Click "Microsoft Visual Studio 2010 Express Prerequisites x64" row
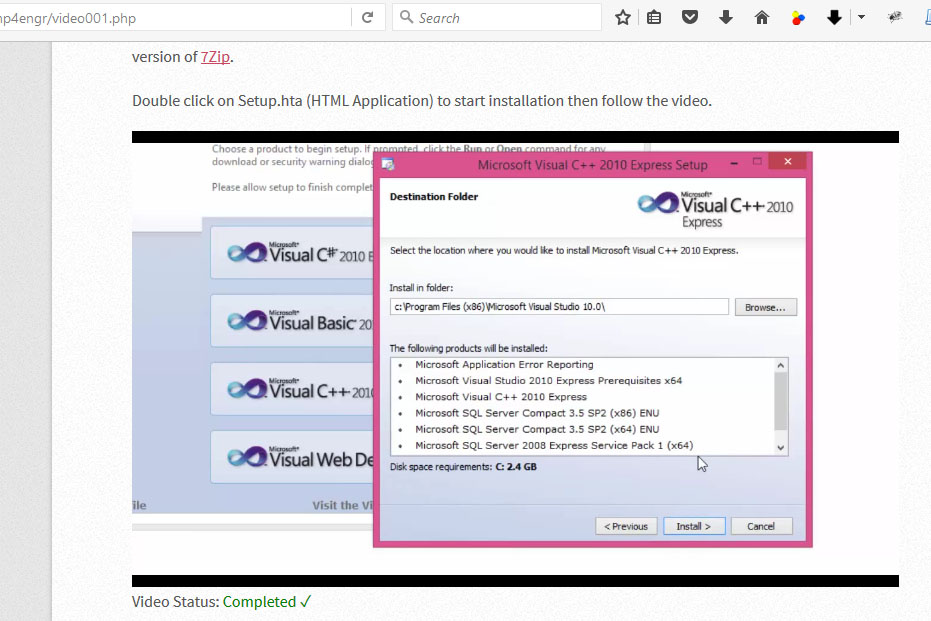931x621 pixels. [x=549, y=381]
